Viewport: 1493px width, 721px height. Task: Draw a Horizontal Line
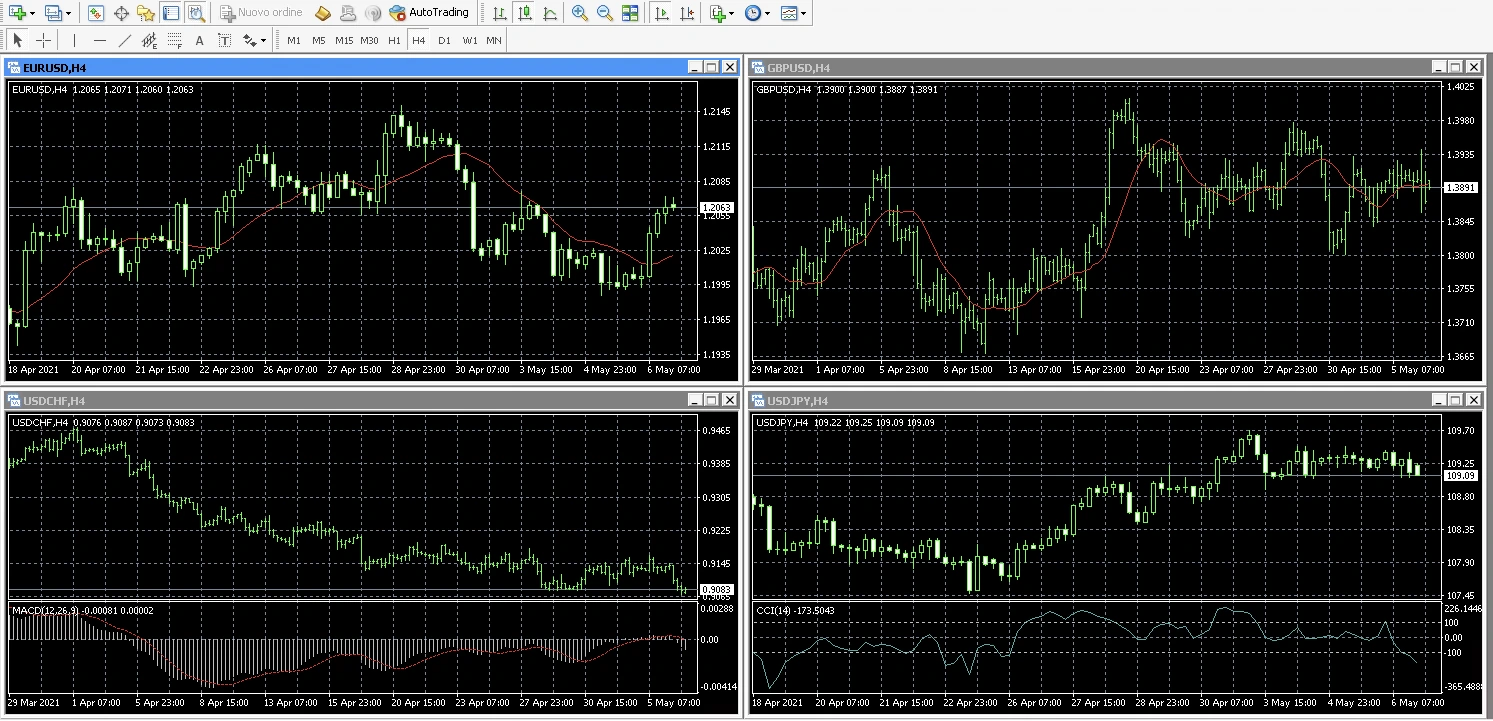pos(99,40)
